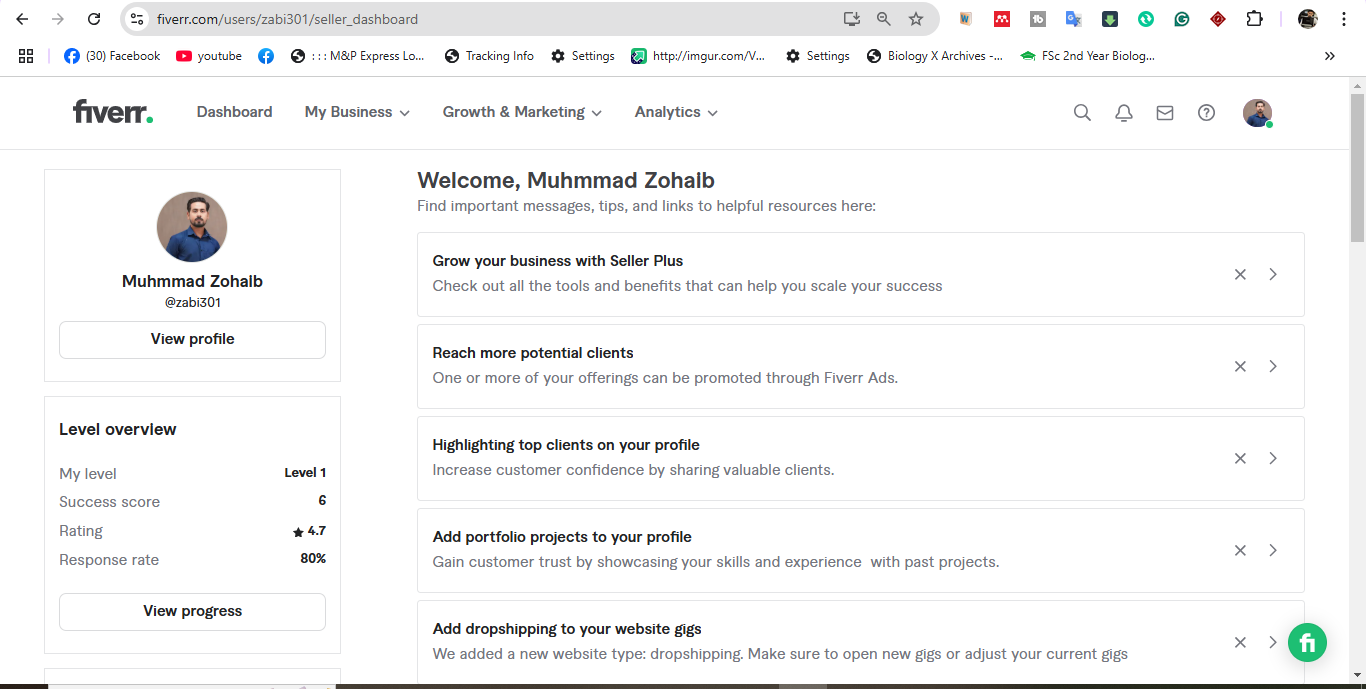Expand the Analytics dropdown

676,112
